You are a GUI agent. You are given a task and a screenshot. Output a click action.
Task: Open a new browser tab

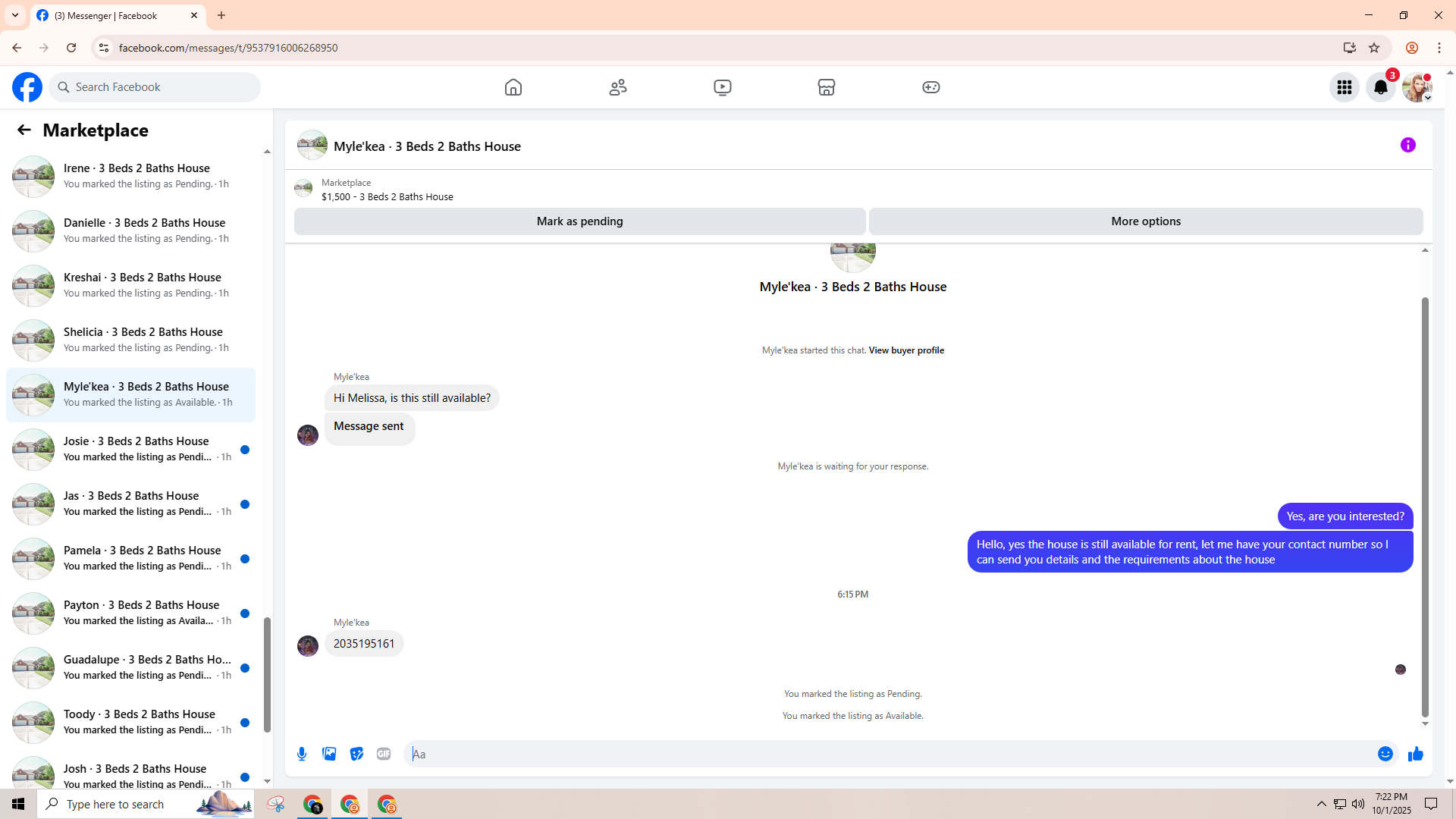pyautogui.click(x=221, y=15)
